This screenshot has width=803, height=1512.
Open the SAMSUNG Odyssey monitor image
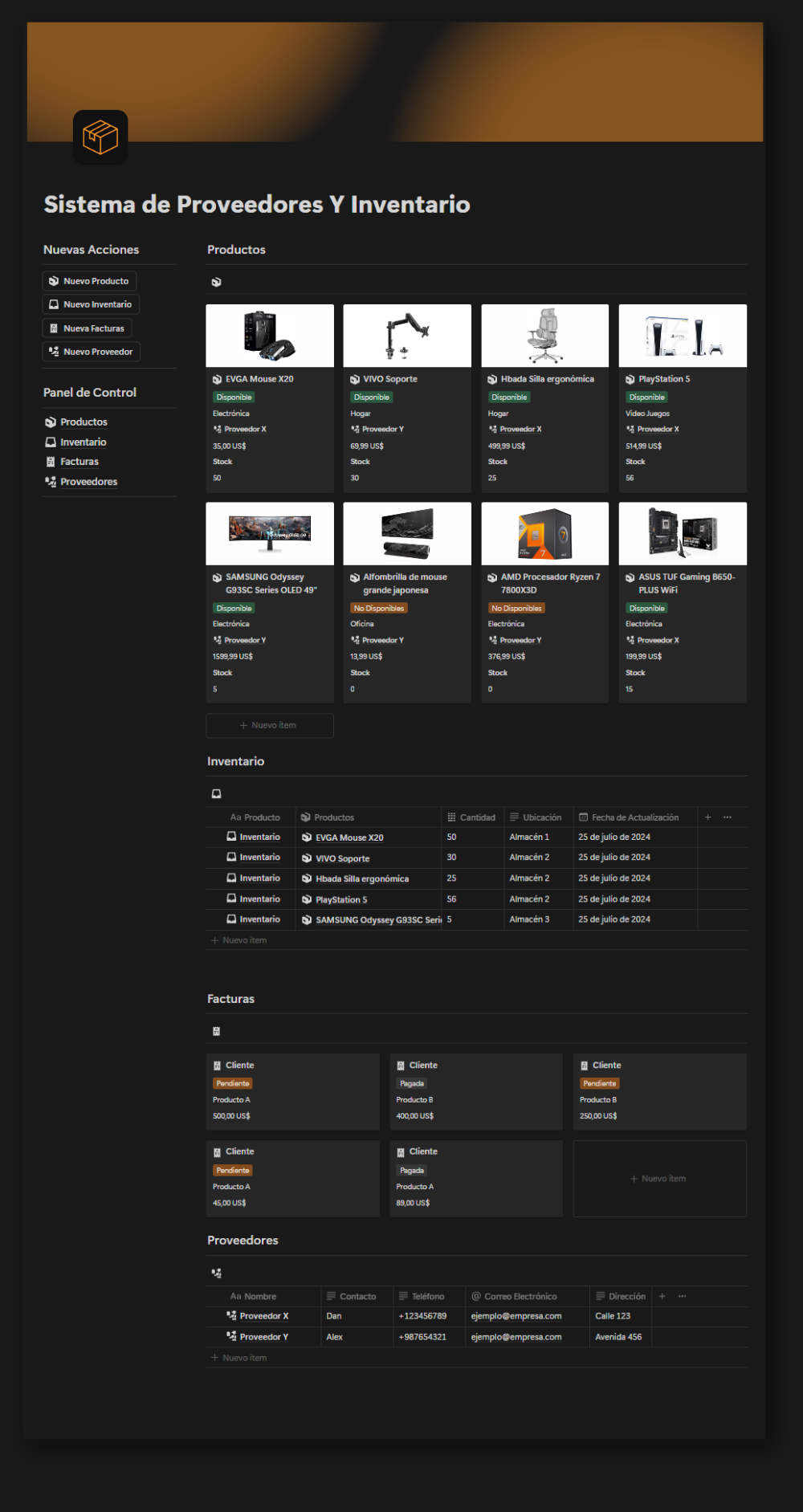pyautogui.click(x=270, y=534)
